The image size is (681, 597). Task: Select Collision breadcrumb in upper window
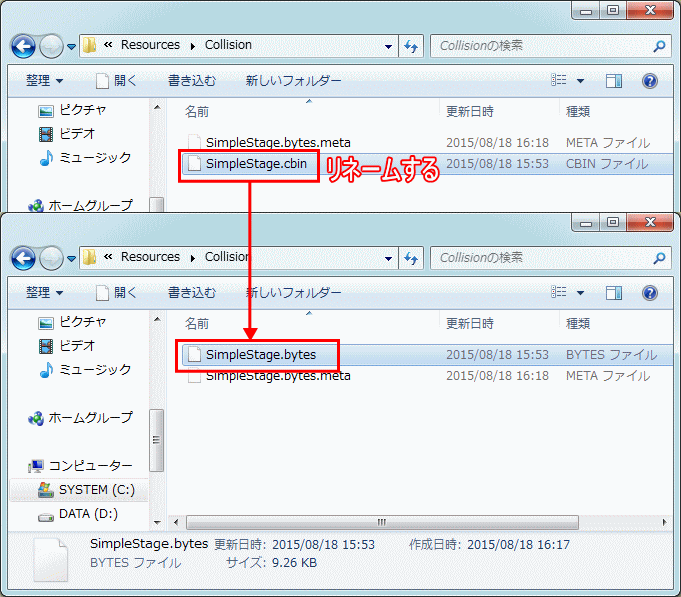[x=228, y=45]
